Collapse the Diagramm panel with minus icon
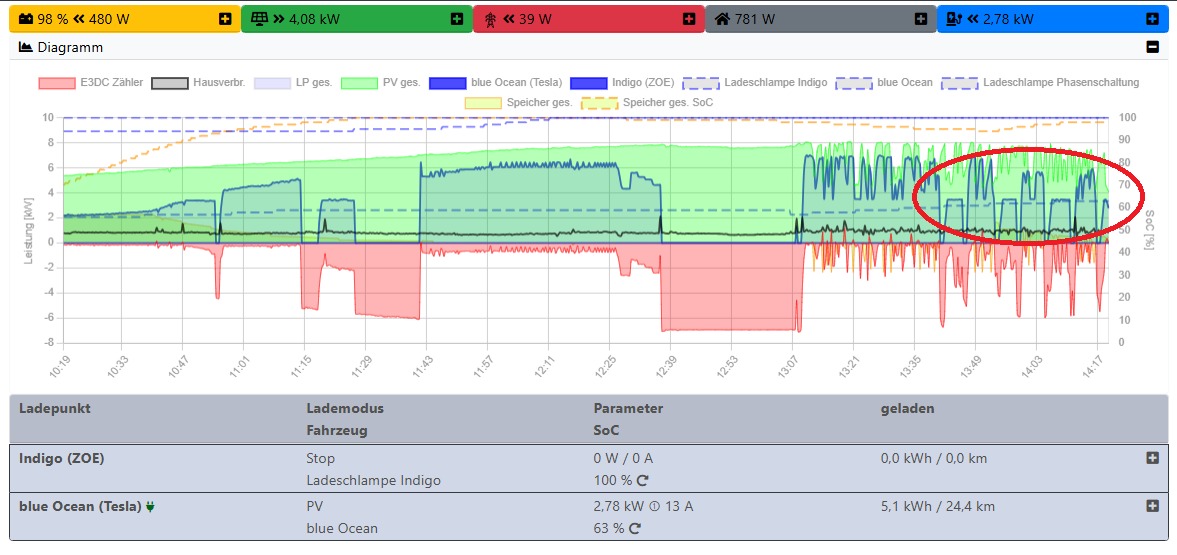The width and height of the screenshot is (1177, 555). pos(1152,47)
